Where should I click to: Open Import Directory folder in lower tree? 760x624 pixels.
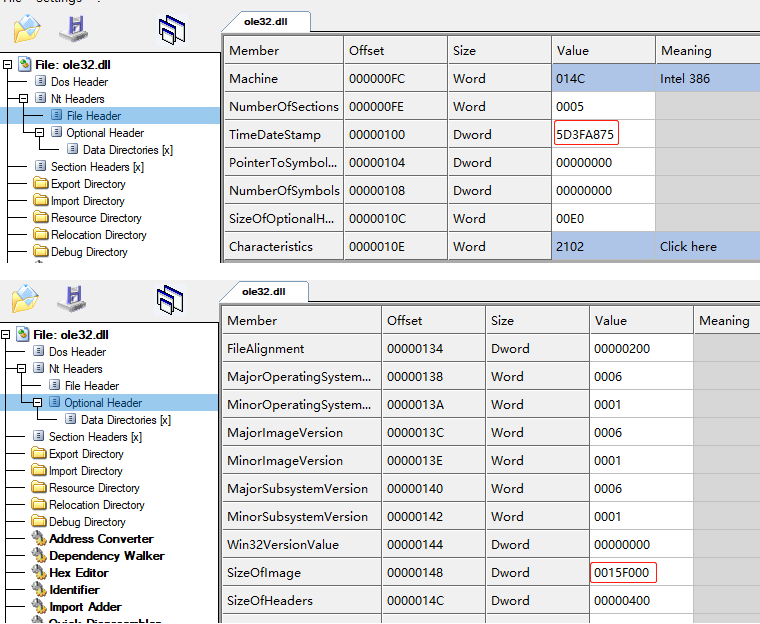(x=86, y=471)
